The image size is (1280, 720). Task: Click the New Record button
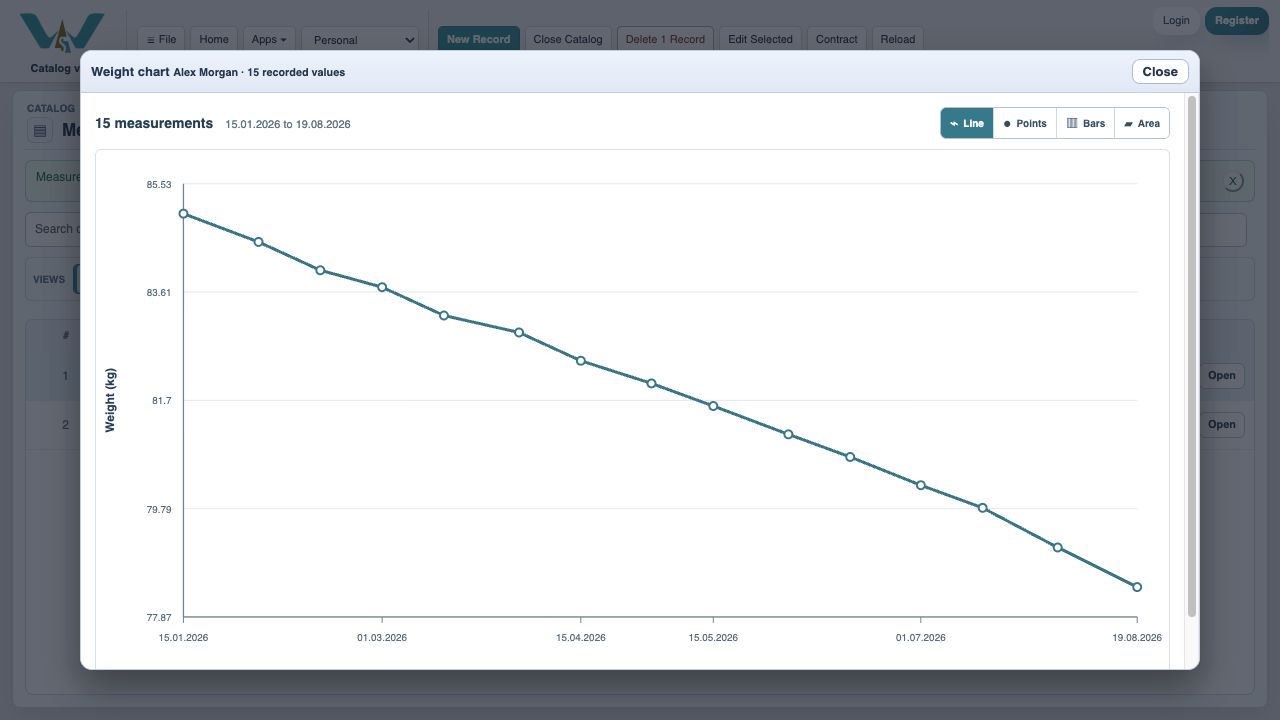point(478,39)
